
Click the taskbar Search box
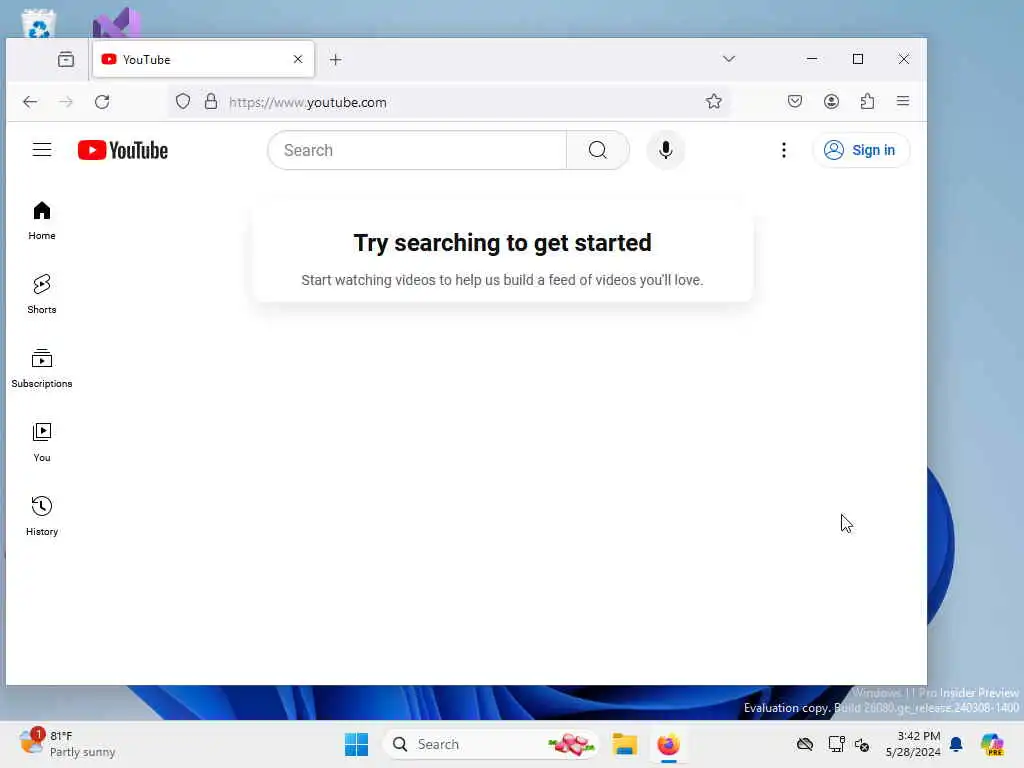point(491,744)
